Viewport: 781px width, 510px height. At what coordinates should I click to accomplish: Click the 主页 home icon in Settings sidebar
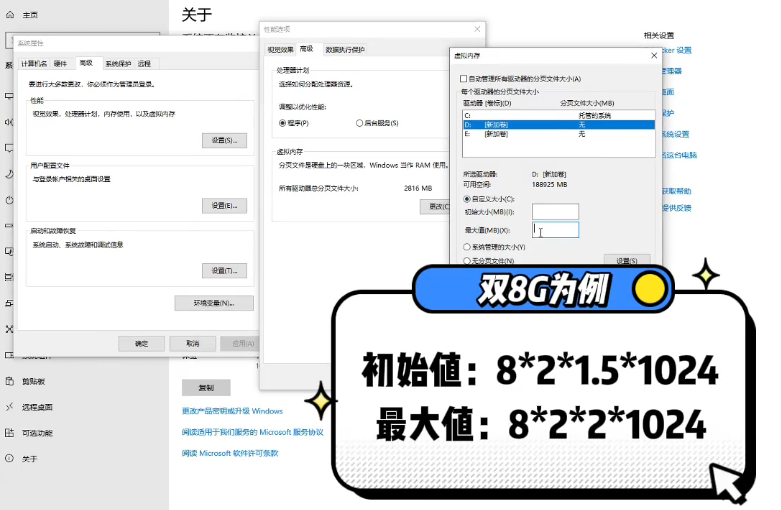click(9, 15)
